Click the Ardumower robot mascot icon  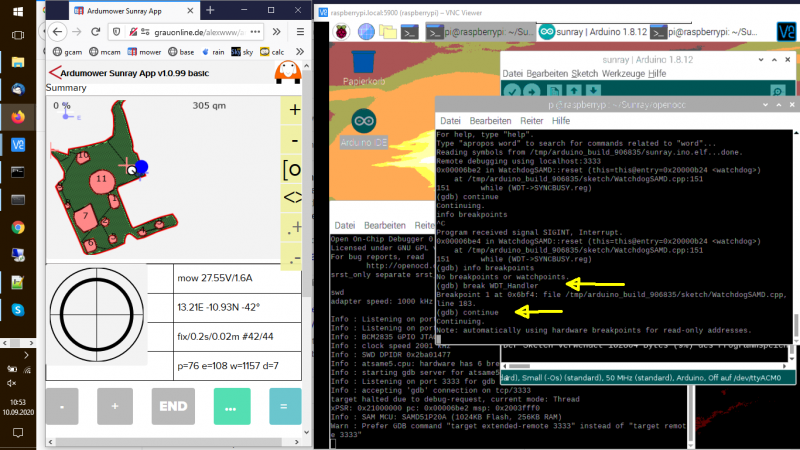[288, 72]
